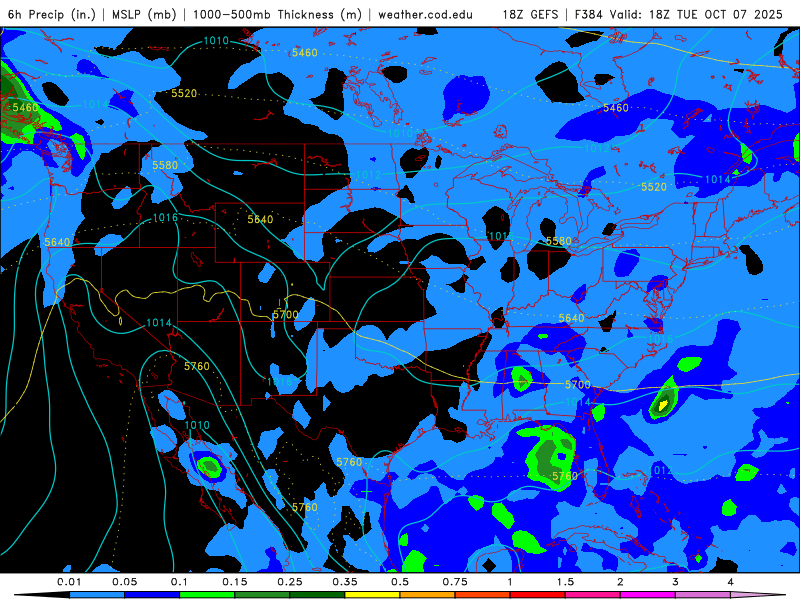The image size is (800, 600).
Task: Click the '1.5' color scale label
Action: click(565, 582)
